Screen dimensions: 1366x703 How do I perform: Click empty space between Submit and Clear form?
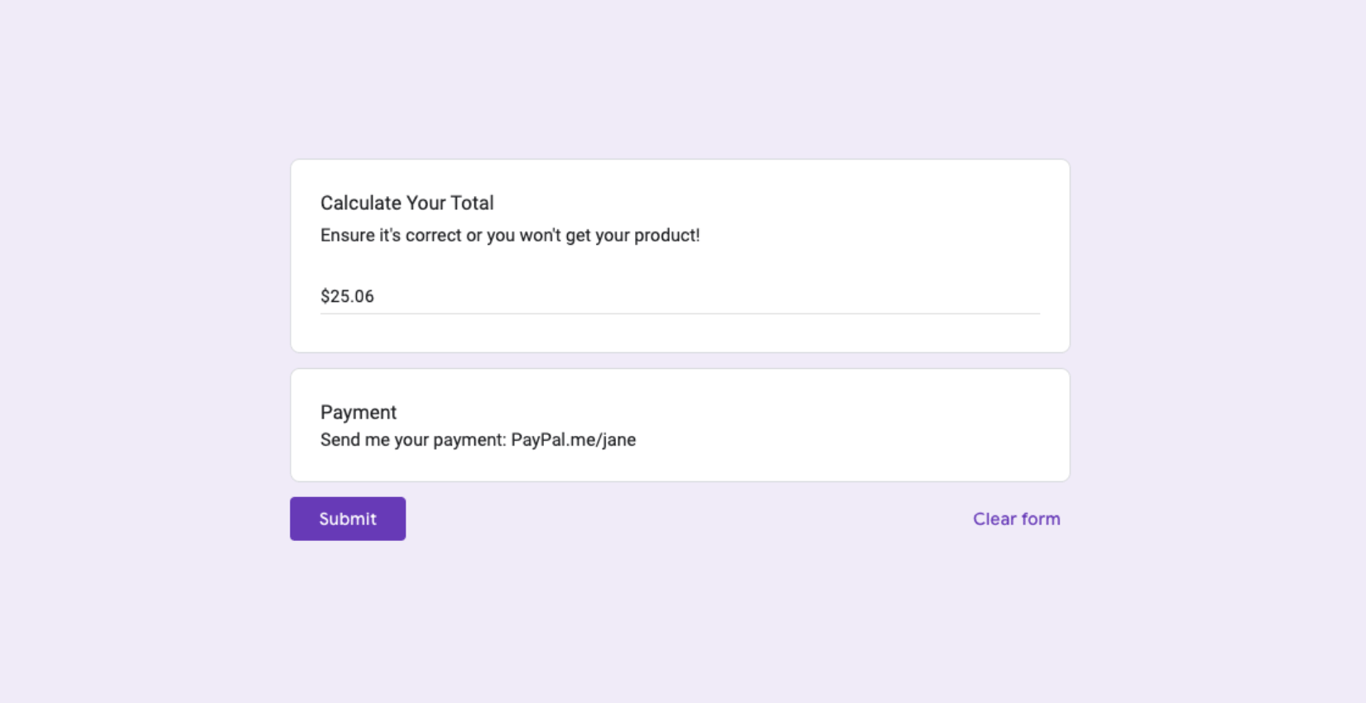pos(680,519)
